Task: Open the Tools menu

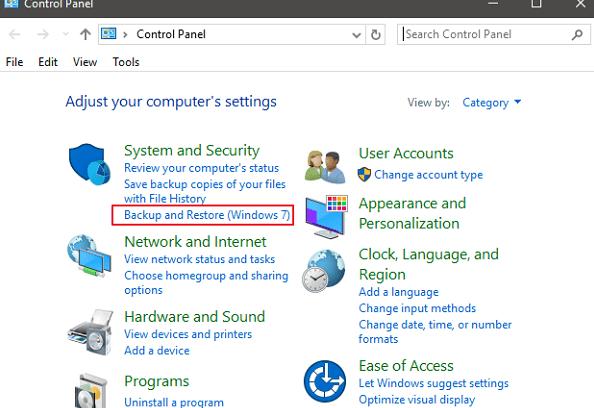Action: click(126, 62)
